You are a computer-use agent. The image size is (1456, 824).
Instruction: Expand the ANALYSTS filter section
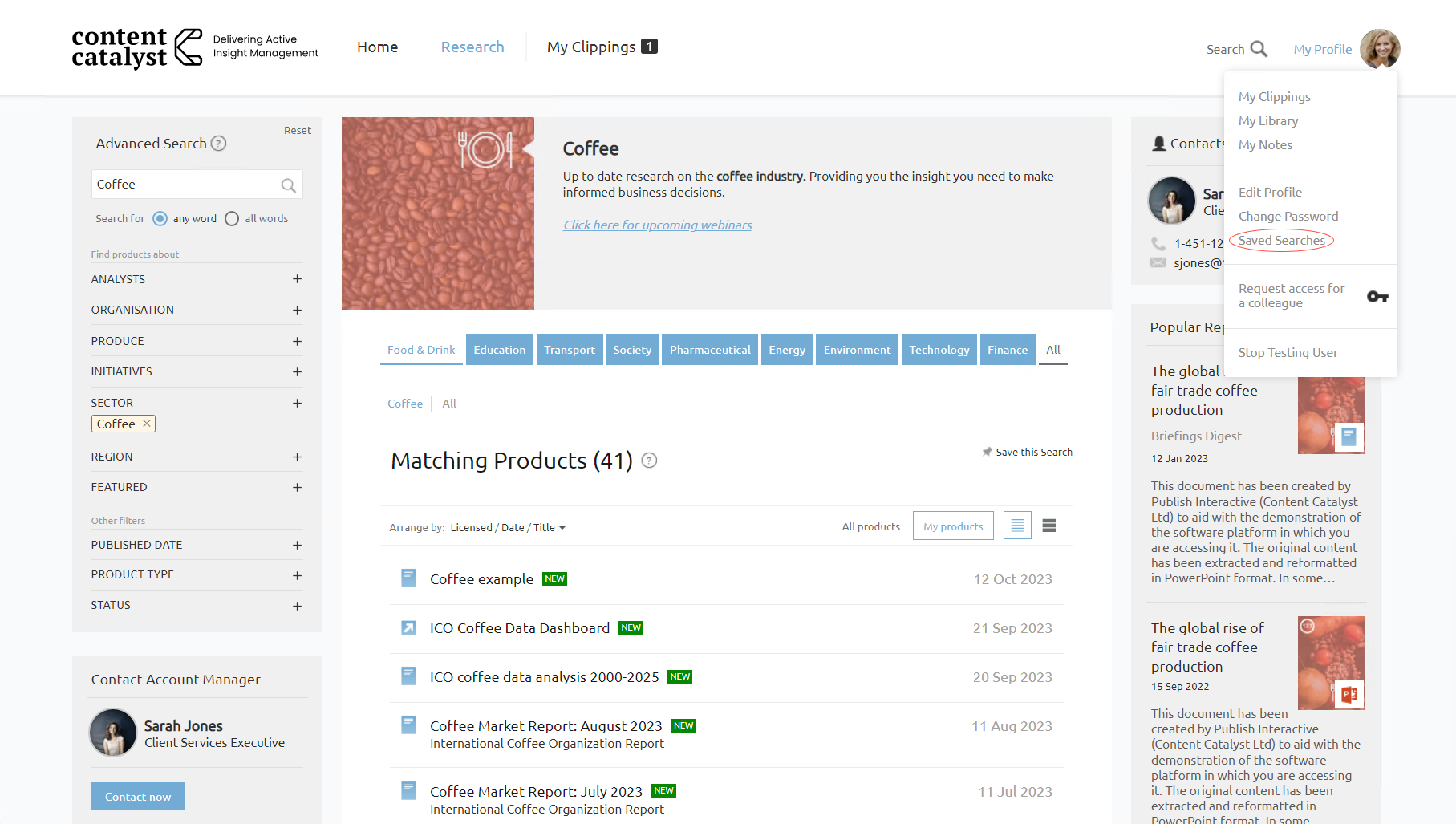[x=297, y=279]
